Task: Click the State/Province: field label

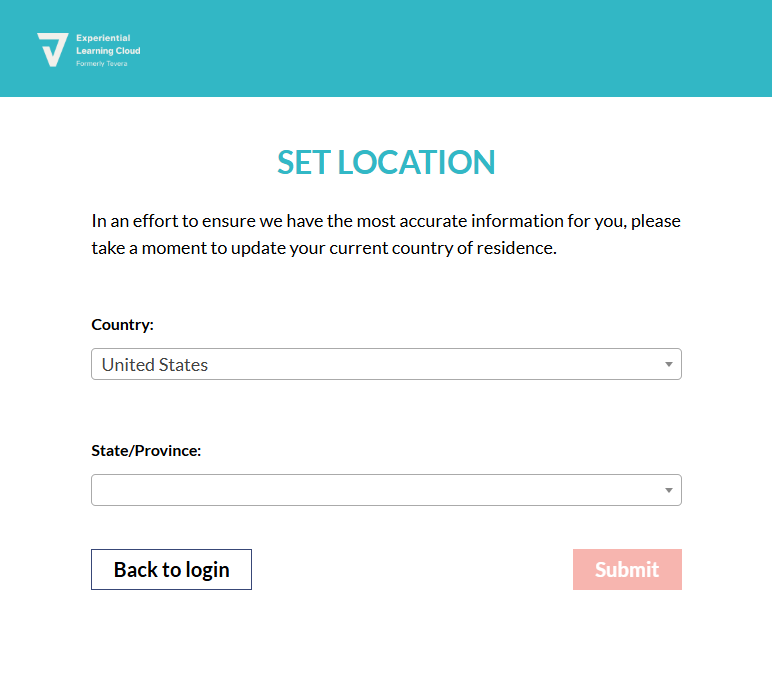Action: point(146,451)
